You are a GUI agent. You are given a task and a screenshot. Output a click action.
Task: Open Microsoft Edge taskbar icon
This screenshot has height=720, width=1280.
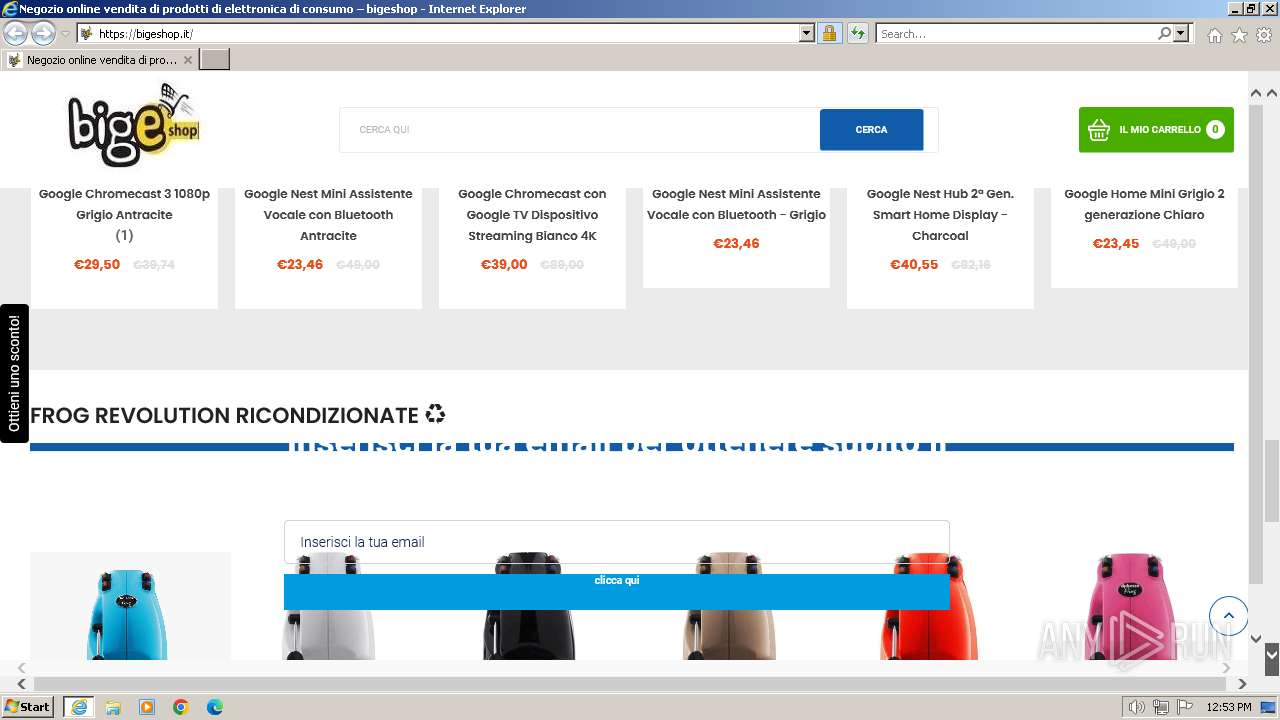click(x=215, y=707)
